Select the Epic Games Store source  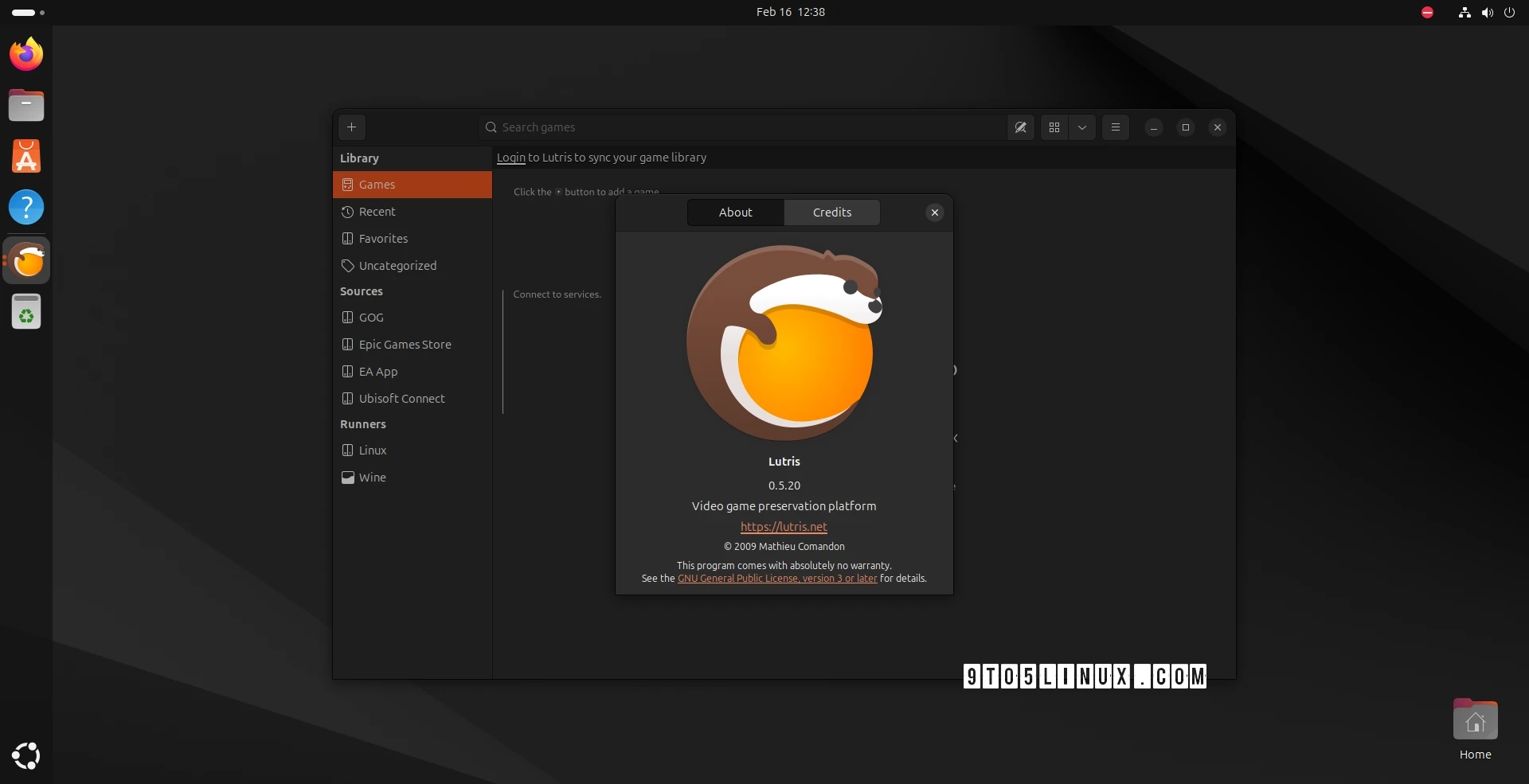pyautogui.click(x=405, y=344)
